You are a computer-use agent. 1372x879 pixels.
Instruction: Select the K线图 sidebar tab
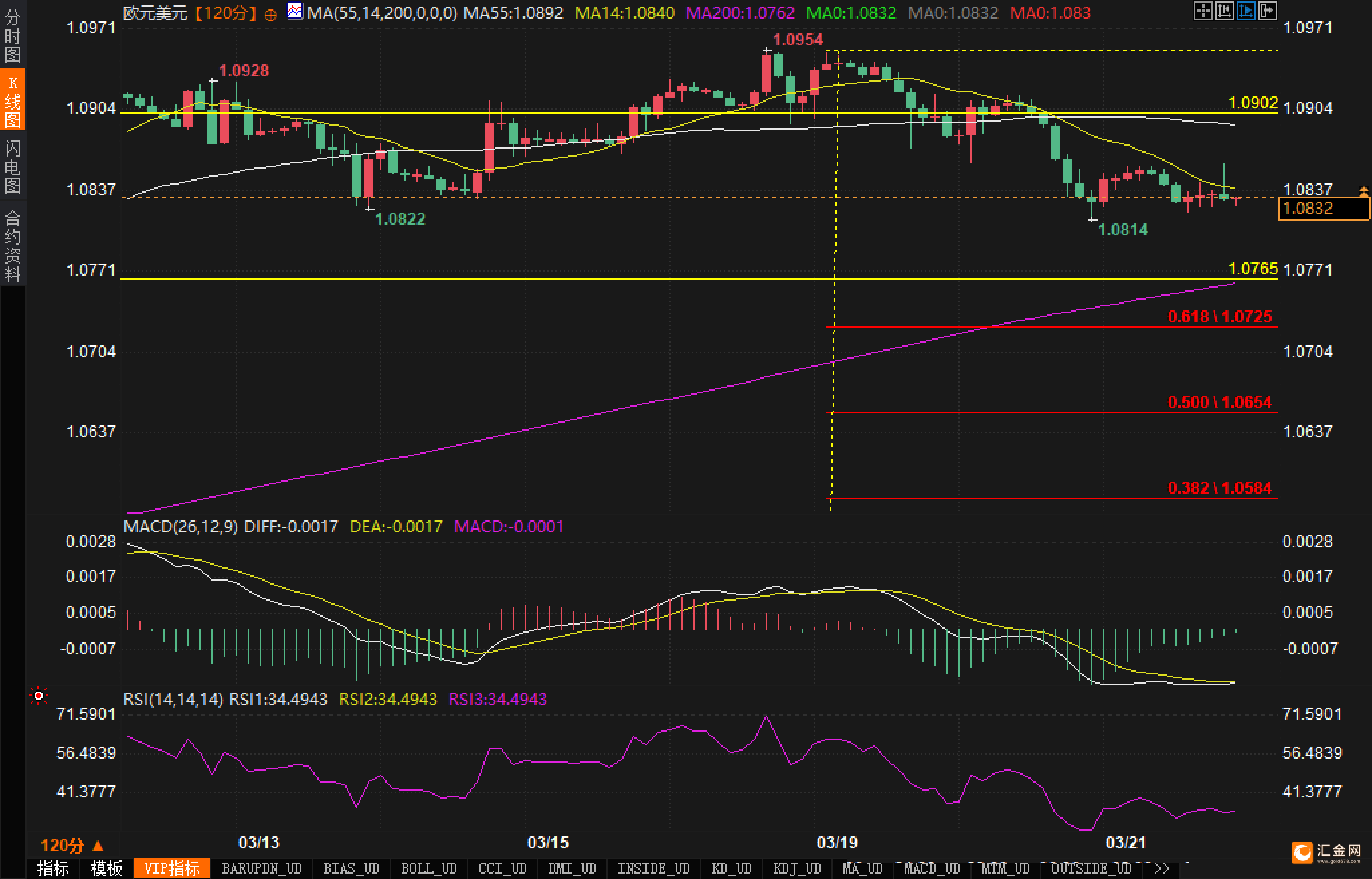coord(12,100)
